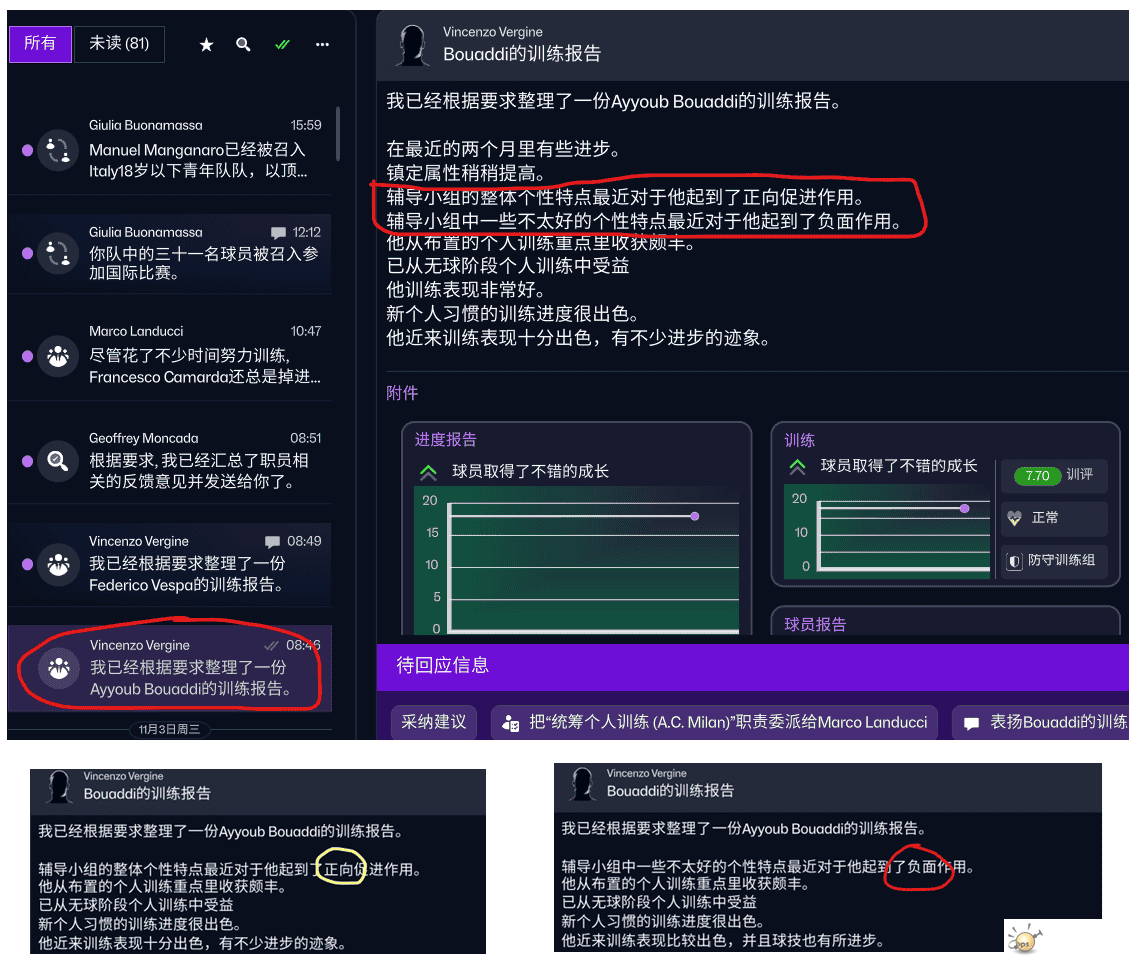Click the unread dot on the 10:47 message
Image resolution: width=1138 pixels, height=963 pixels.
tap(28, 356)
